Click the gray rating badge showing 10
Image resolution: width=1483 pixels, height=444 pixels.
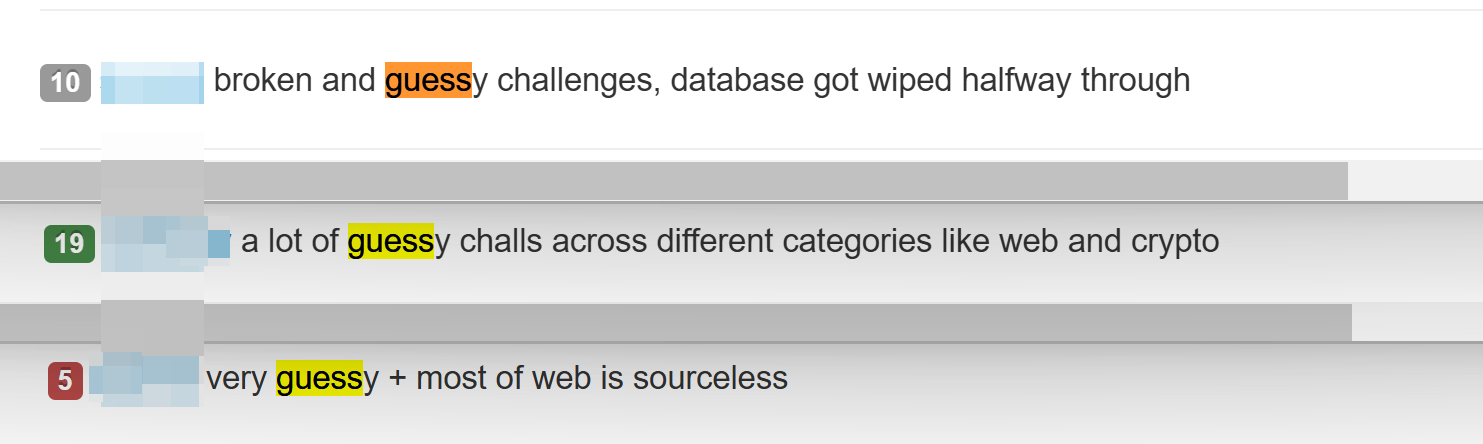click(65, 82)
